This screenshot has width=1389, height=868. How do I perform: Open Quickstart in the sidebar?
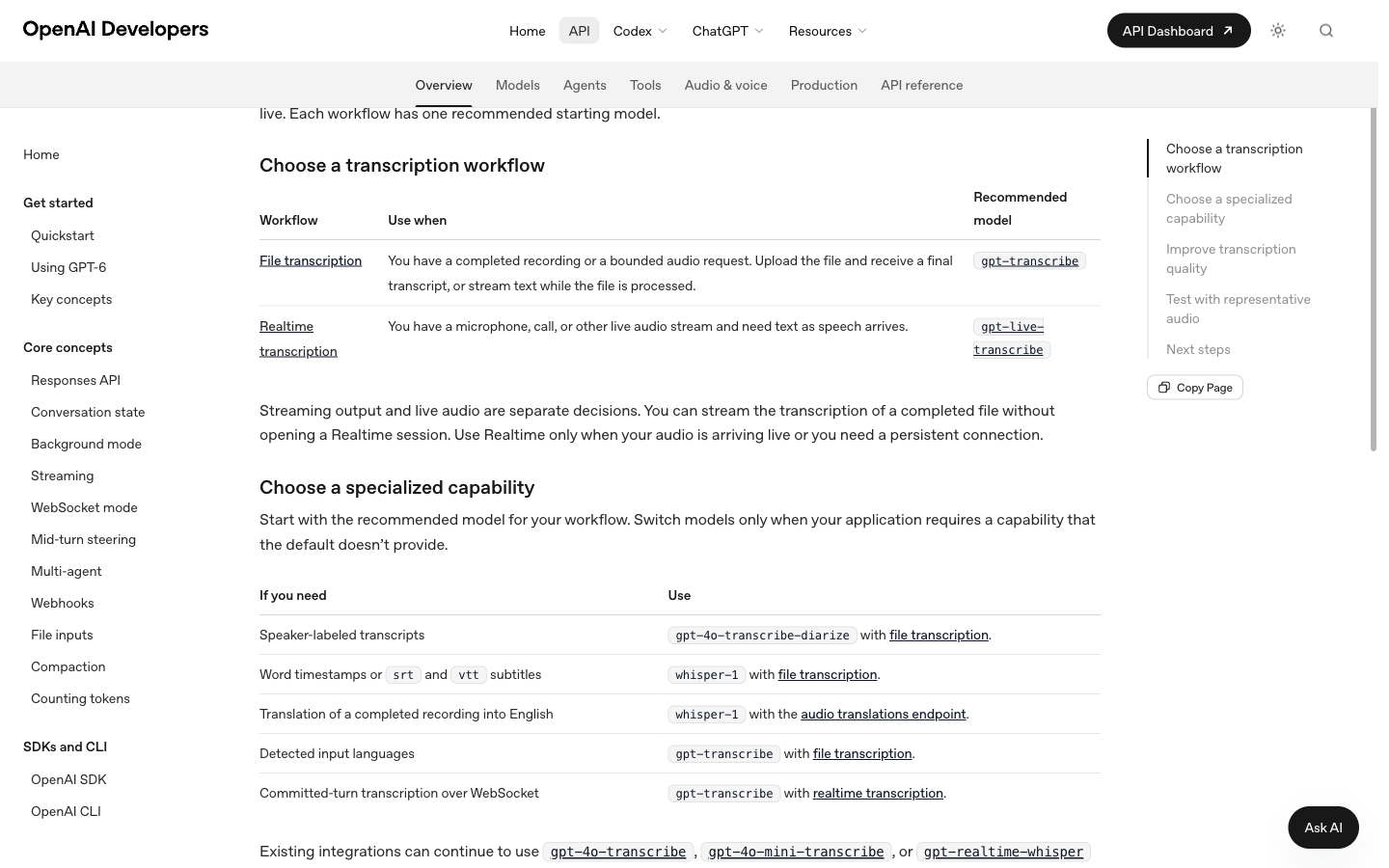[x=63, y=235]
